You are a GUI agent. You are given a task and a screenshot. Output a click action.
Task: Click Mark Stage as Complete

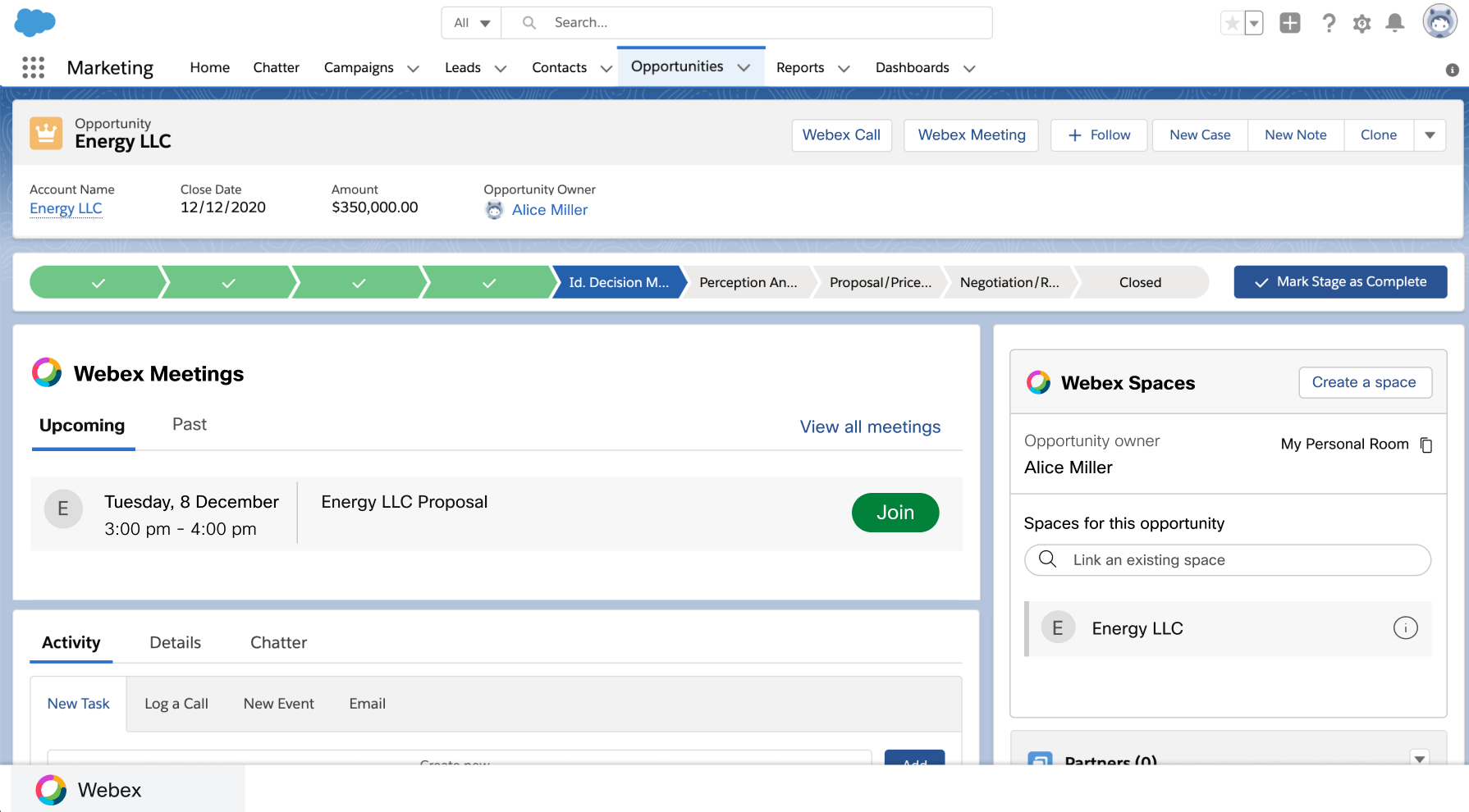click(1340, 282)
